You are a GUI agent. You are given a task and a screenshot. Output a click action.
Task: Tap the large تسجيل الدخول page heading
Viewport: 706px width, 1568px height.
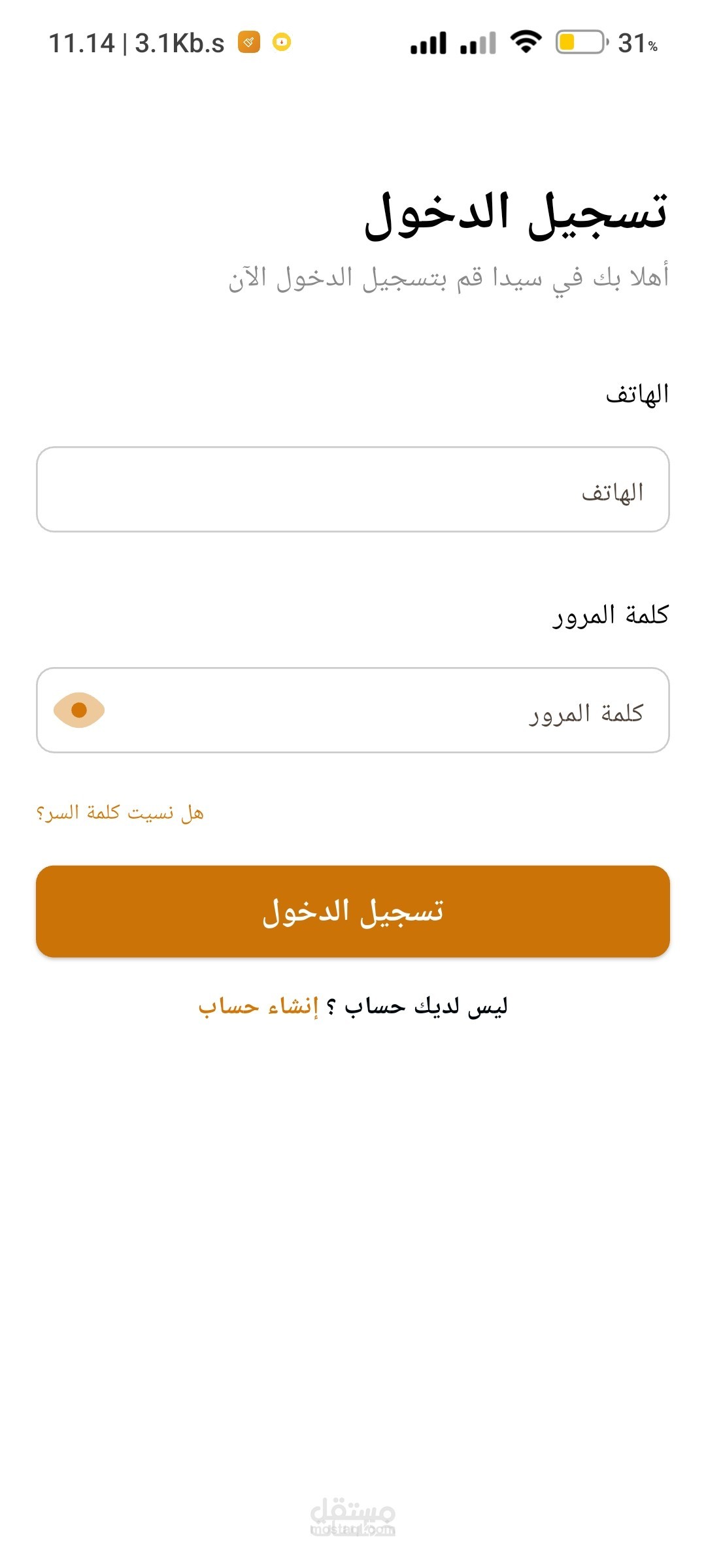(x=516, y=215)
